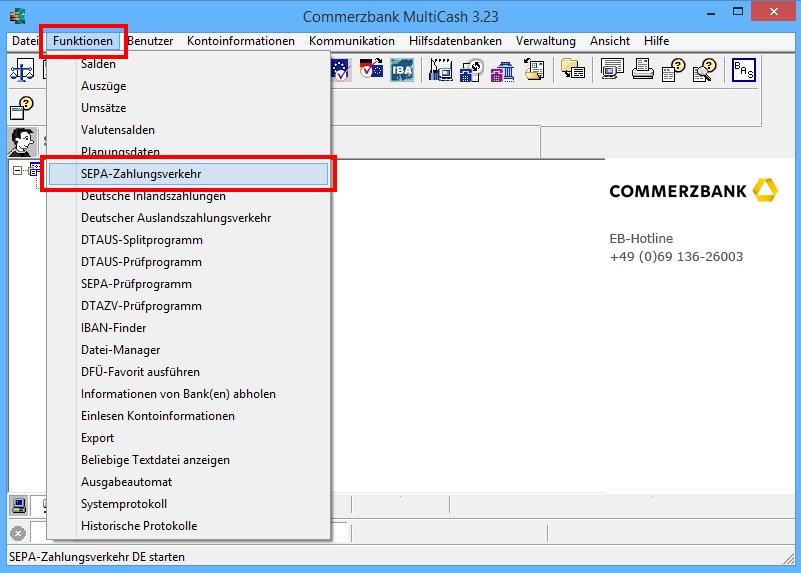Open the Hilfe menu
This screenshot has height=573, width=801.
(x=656, y=41)
